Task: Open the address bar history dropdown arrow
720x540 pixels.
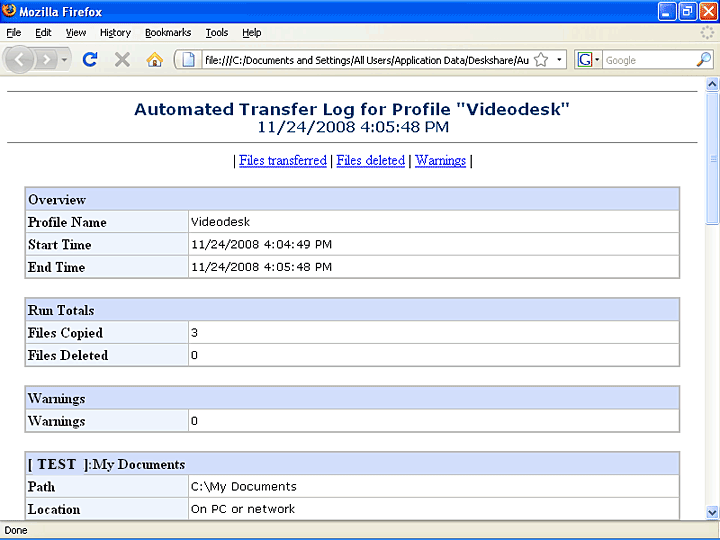Action: point(559,60)
